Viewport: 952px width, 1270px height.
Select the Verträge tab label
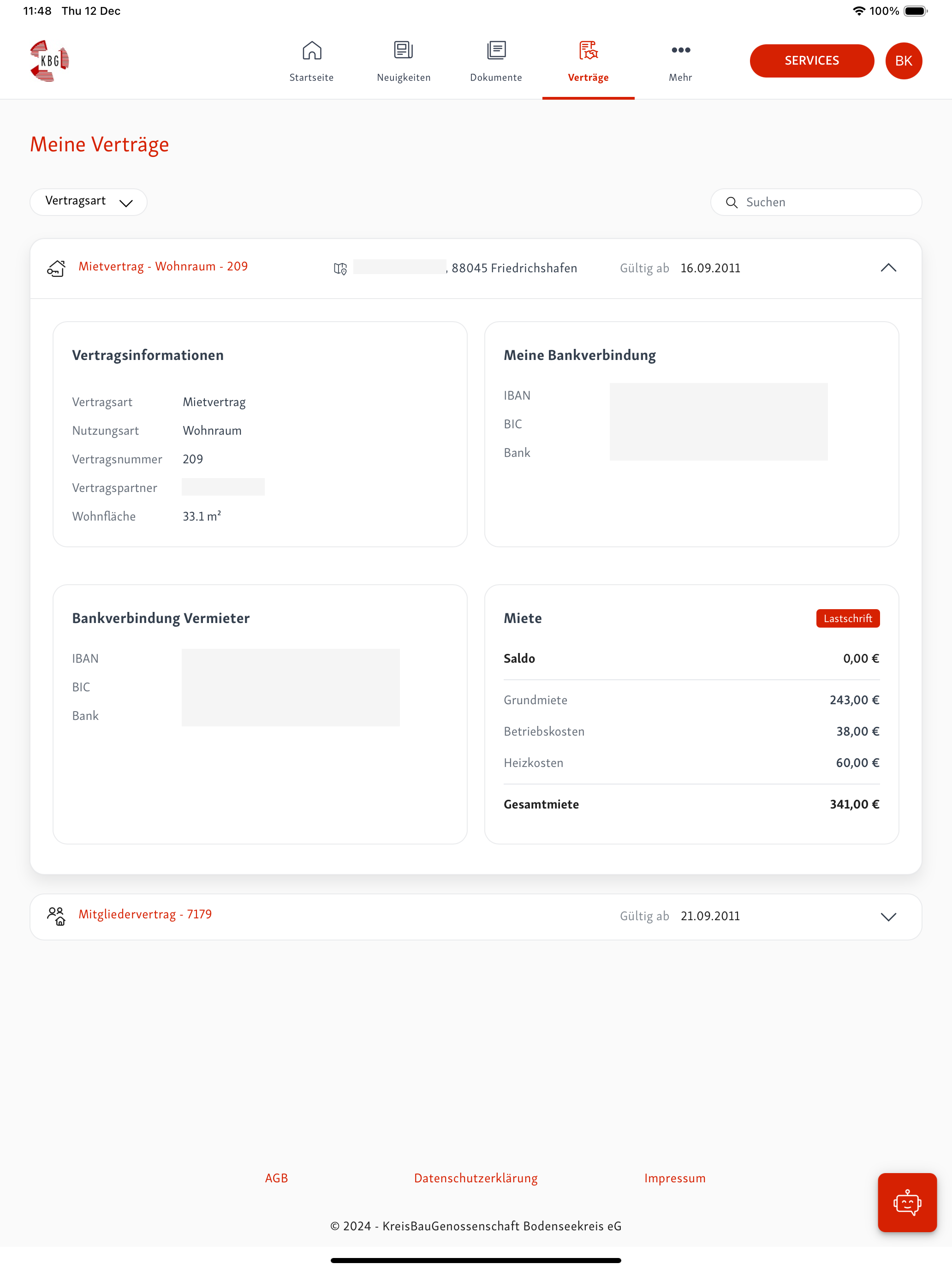[588, 78]
